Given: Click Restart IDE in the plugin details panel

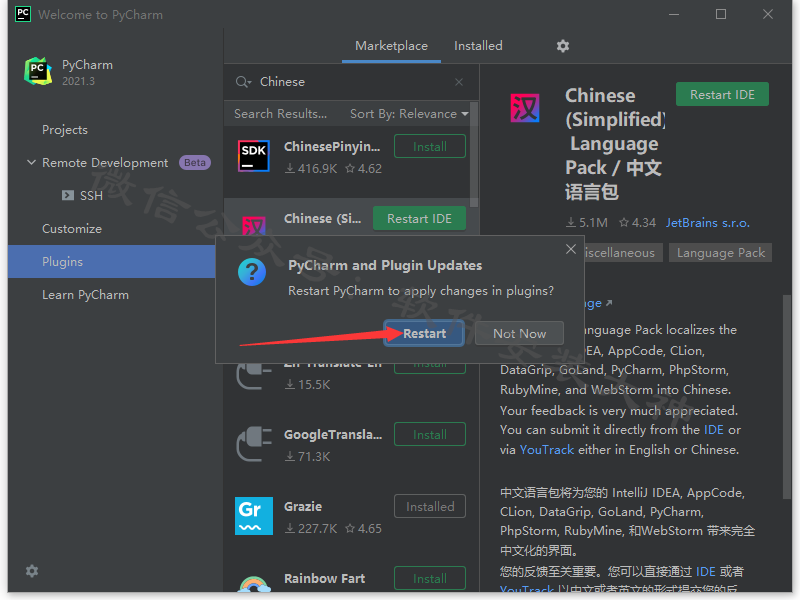Looking at the screenshot, I should click(x=722, y=94).
